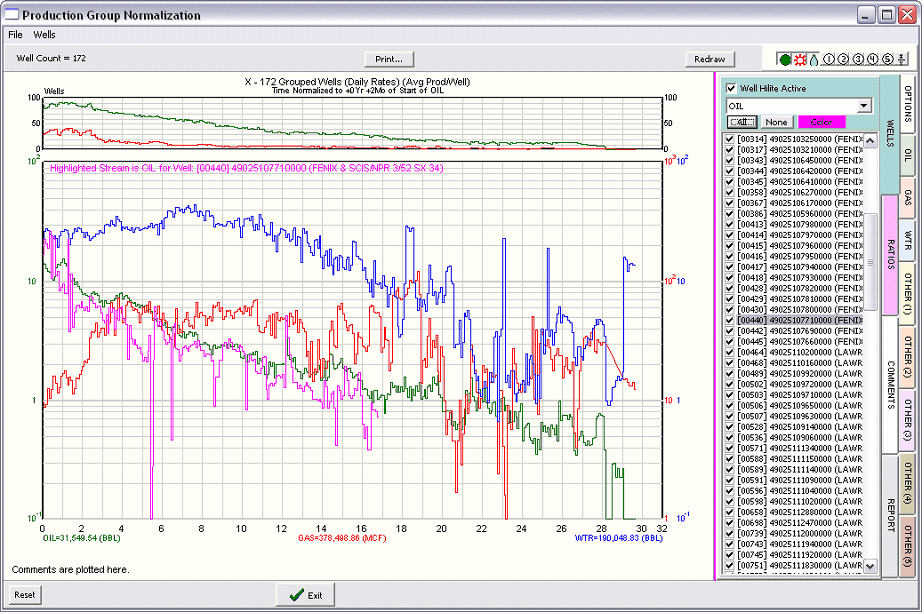Select the red gas symbol icon
924x614 pixels.
(799, 59)
